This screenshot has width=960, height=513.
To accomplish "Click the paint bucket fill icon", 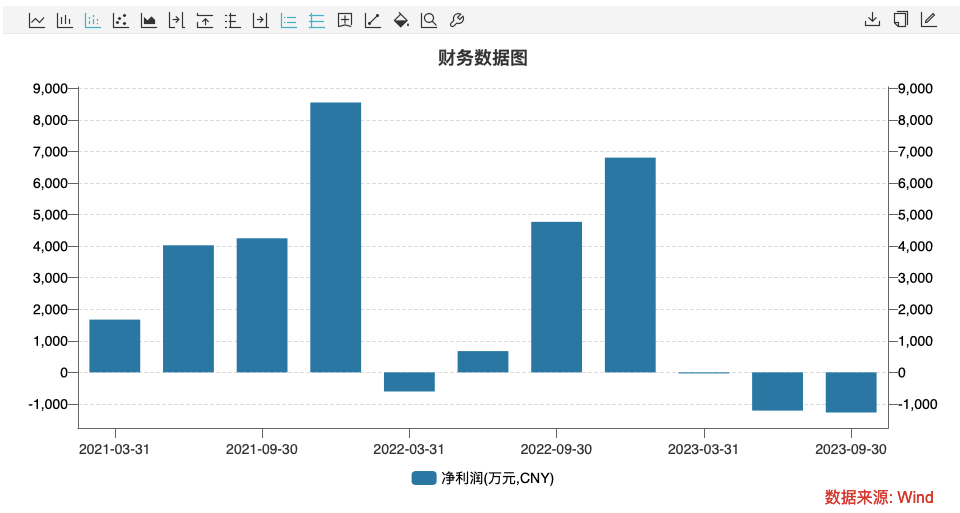I will coord(401,20).
